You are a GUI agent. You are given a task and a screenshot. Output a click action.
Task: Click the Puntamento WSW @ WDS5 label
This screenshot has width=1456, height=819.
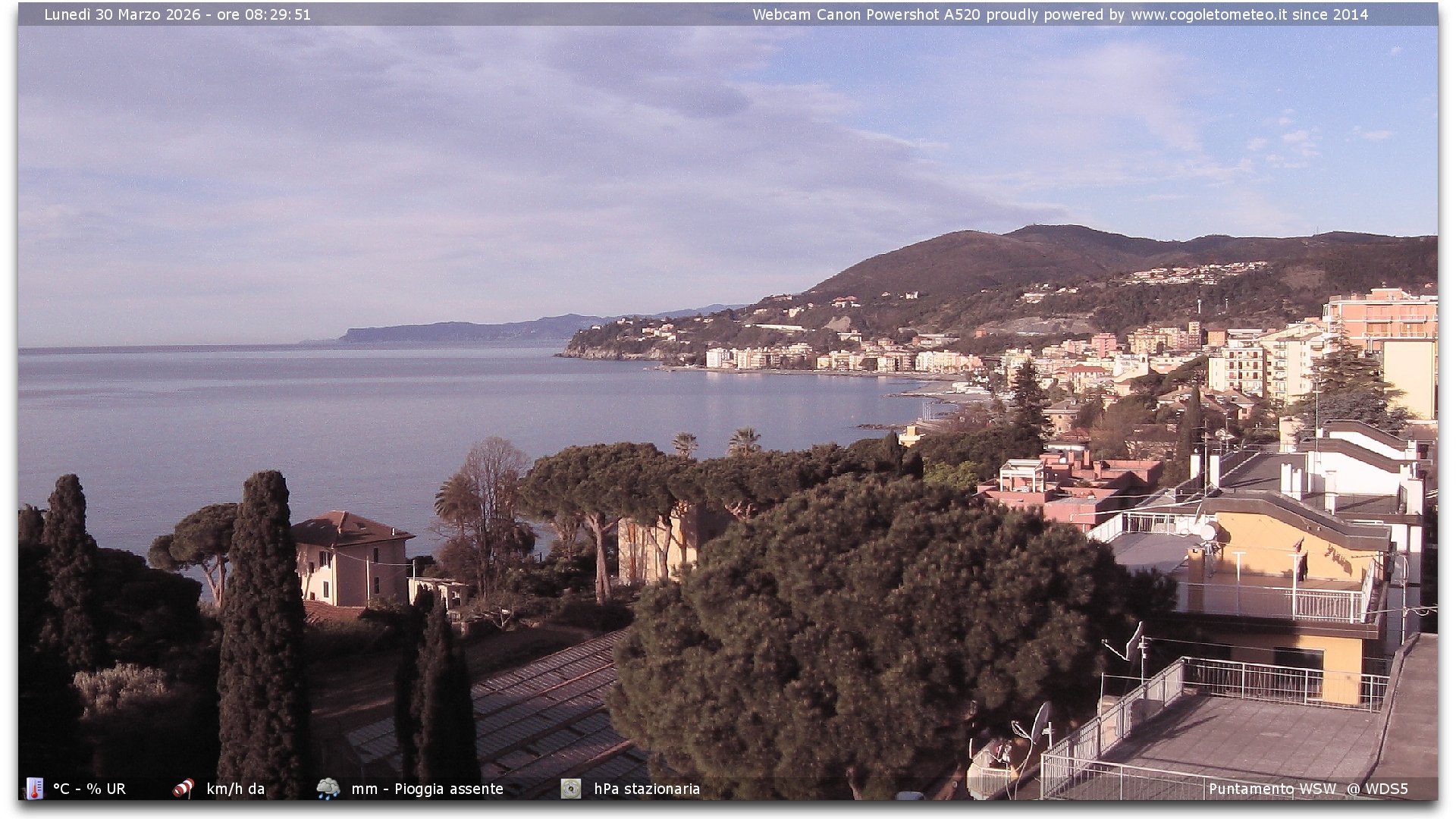coord(1307,789)
